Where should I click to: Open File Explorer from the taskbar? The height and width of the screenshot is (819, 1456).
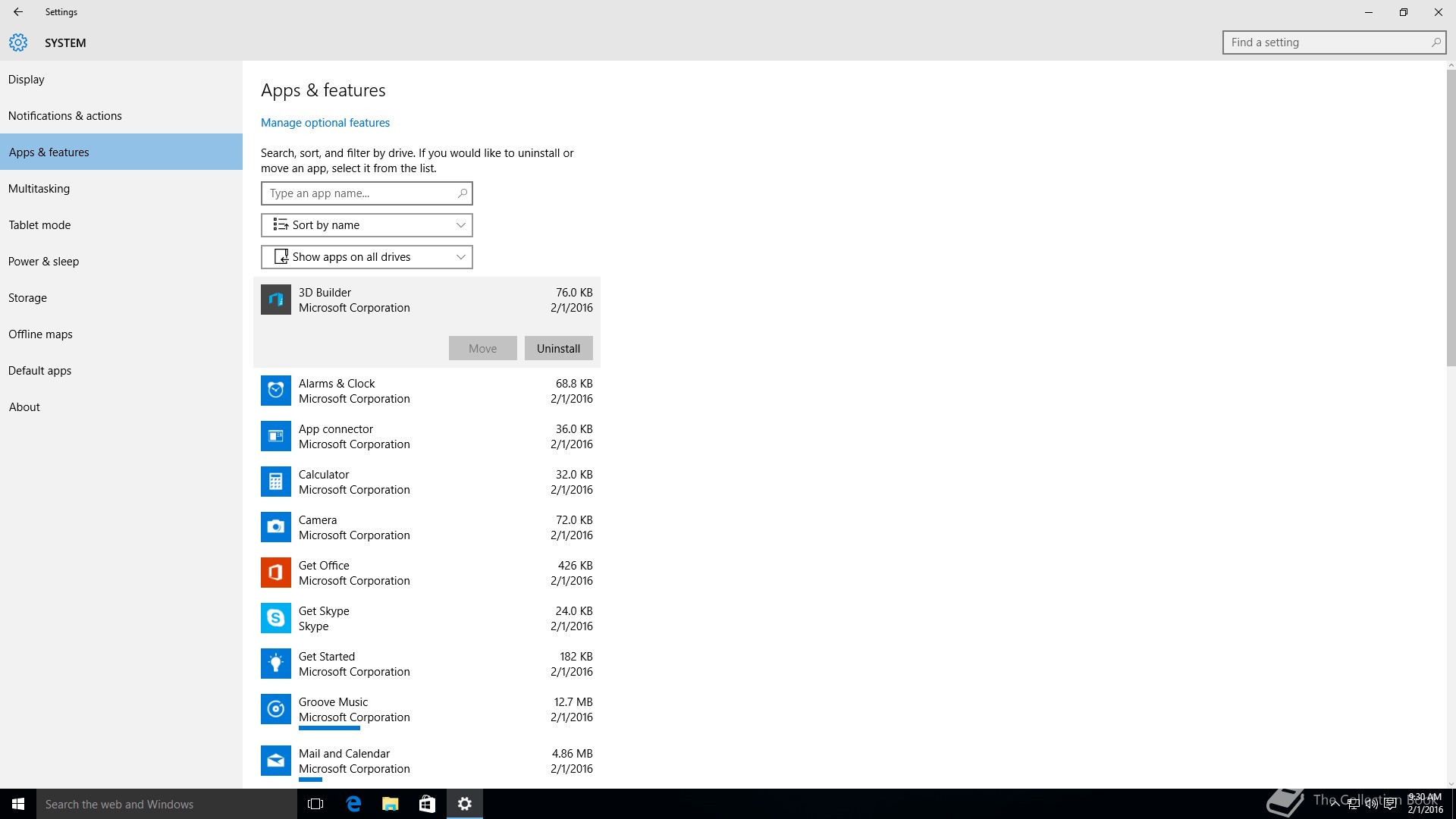click(391, 804)
